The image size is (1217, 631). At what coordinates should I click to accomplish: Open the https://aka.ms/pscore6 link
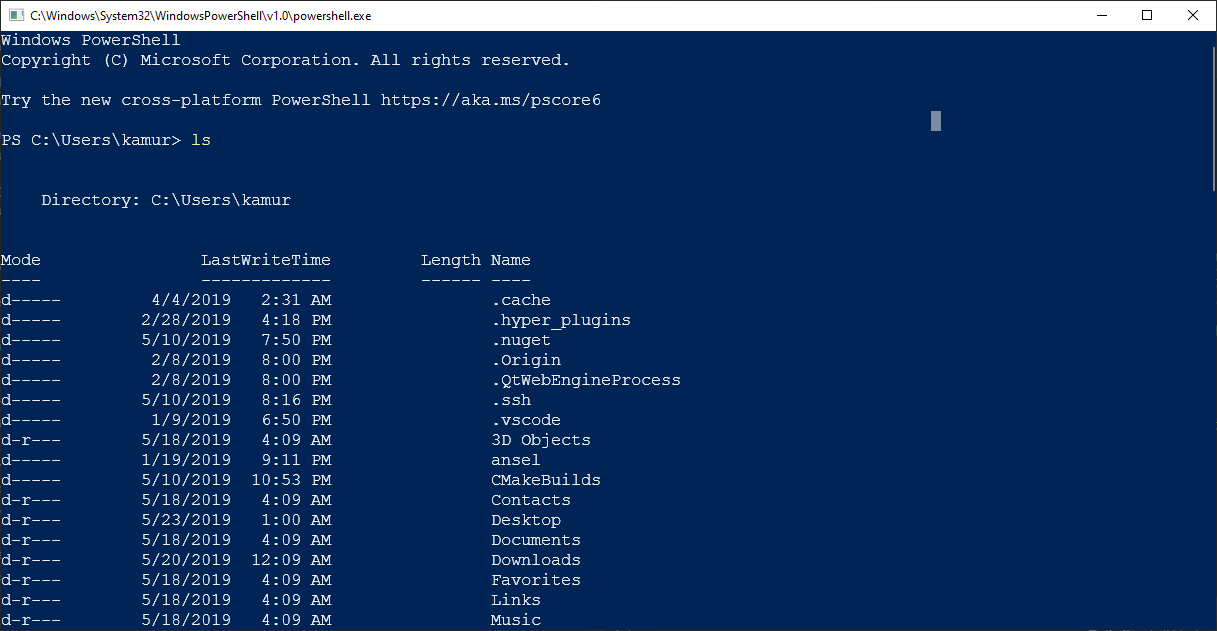(x=489, y=99)
